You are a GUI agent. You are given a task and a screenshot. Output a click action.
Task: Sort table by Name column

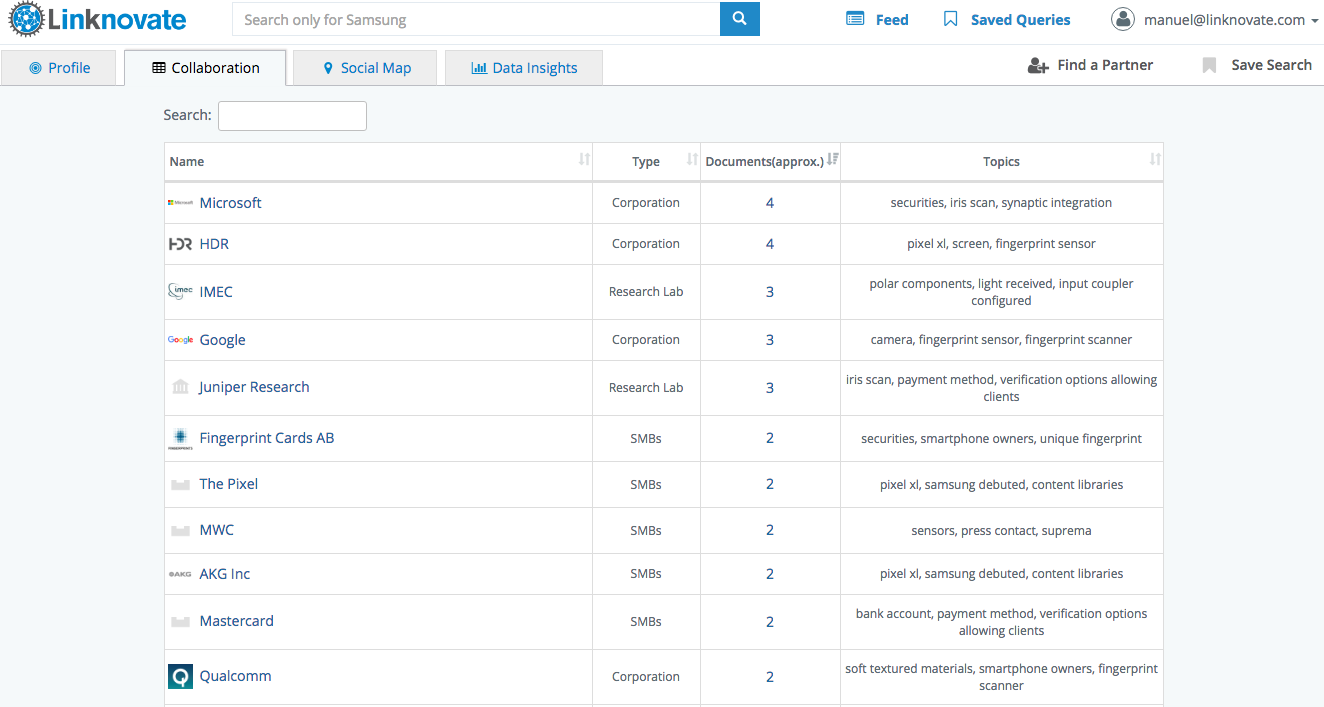(584, 161)
